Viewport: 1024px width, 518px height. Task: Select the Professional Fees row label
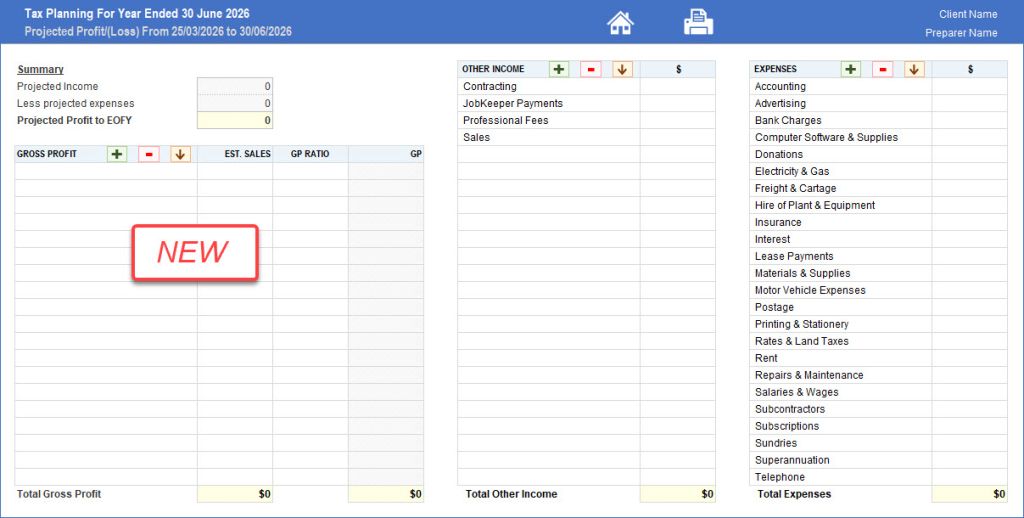click(x=505, y=120)
